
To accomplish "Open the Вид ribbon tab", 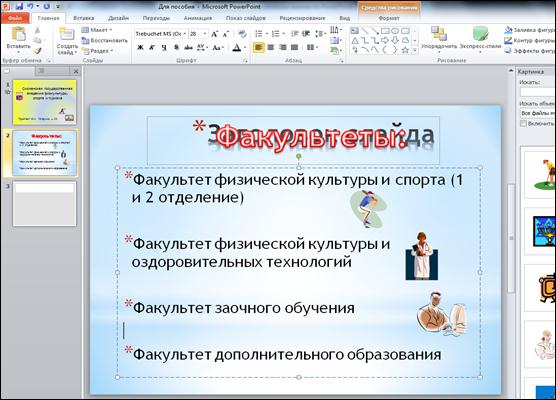I will pyautogui.click(x=344, y=18).
